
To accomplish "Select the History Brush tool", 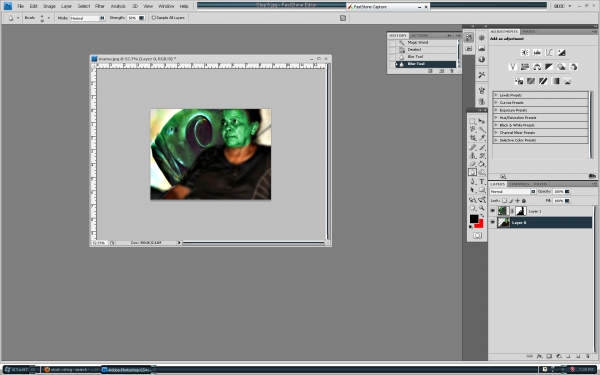I will coord(482,156).
